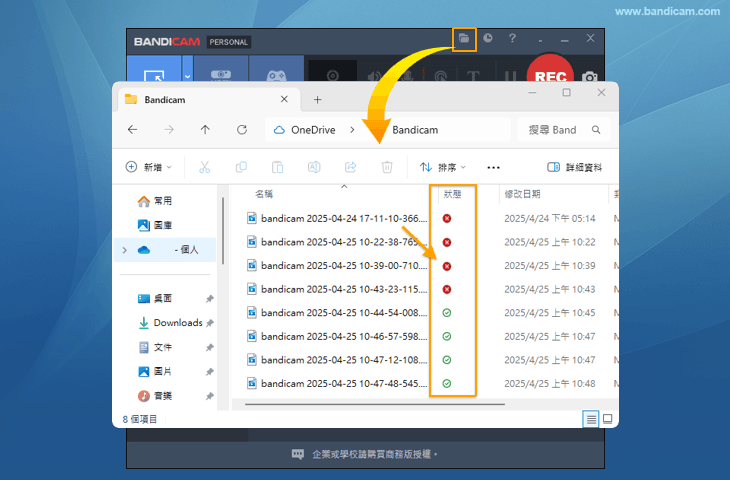Select file bandicam 2025-04-24 17-11-10-366
The height and width of the screenshot is (480, 730).
pyautogui.click(x=337, y=218)
